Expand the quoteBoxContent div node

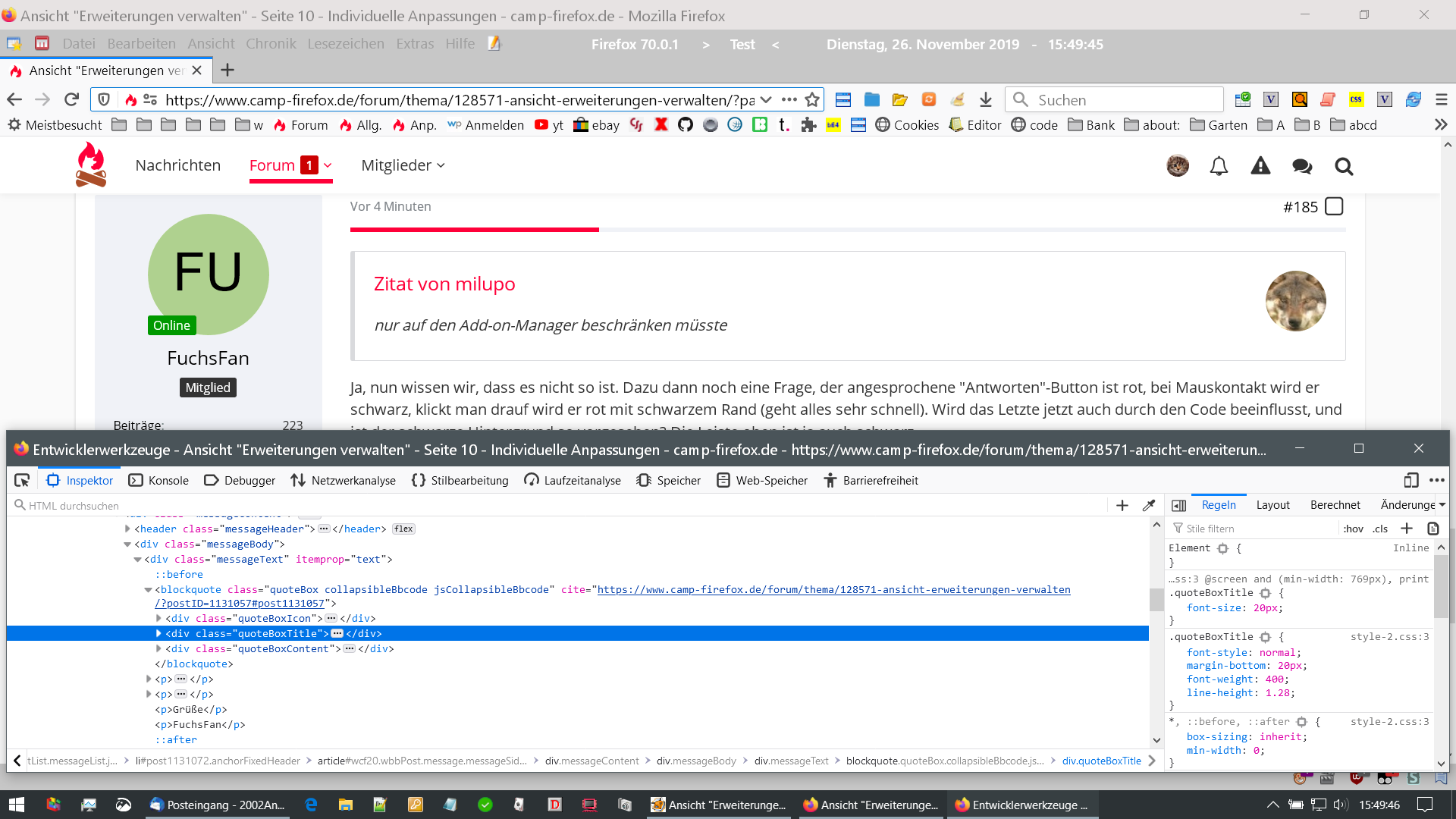[x=158, y=648]
